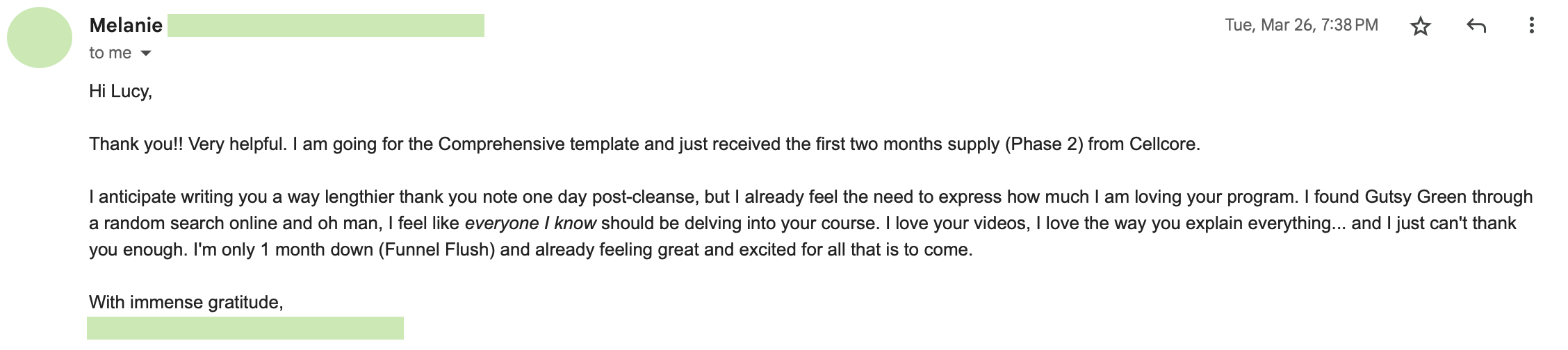Click '(Funnel Flush)' in the last paragraph
This screenshot has height=350, width=1568.
click(x=436, y=249)
